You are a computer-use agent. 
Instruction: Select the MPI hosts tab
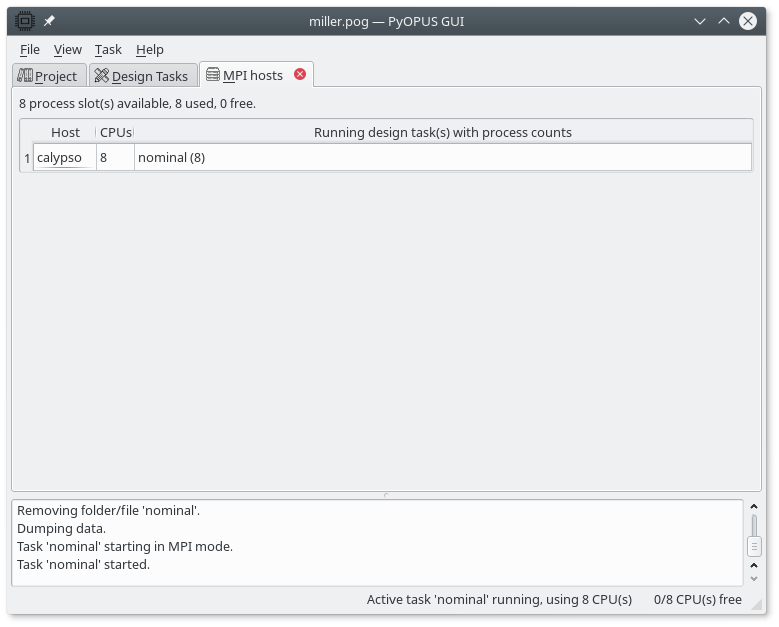[252, 75]
